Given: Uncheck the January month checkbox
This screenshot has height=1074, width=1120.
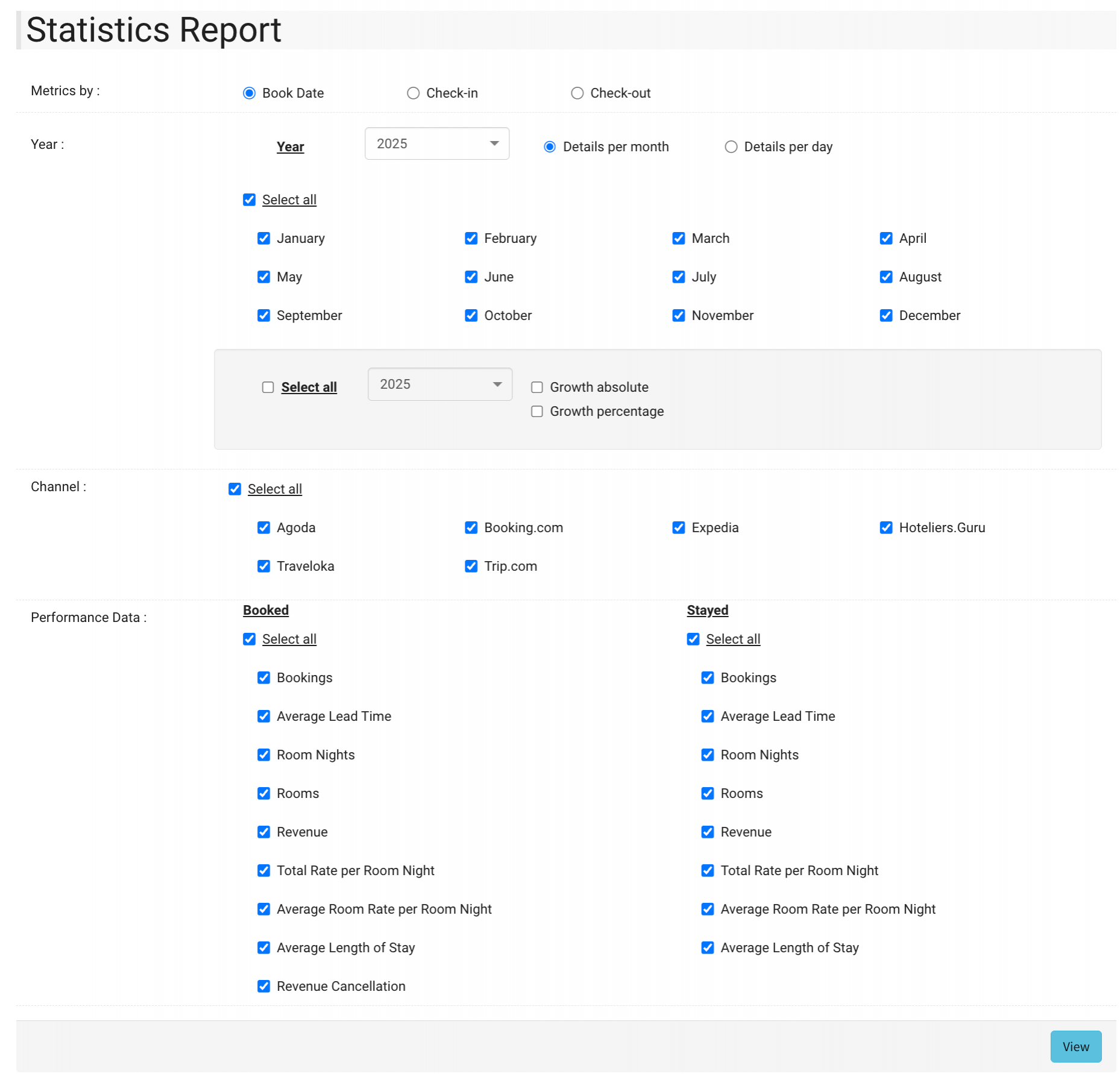Looking at the screenshot, I should click(263, 239).
